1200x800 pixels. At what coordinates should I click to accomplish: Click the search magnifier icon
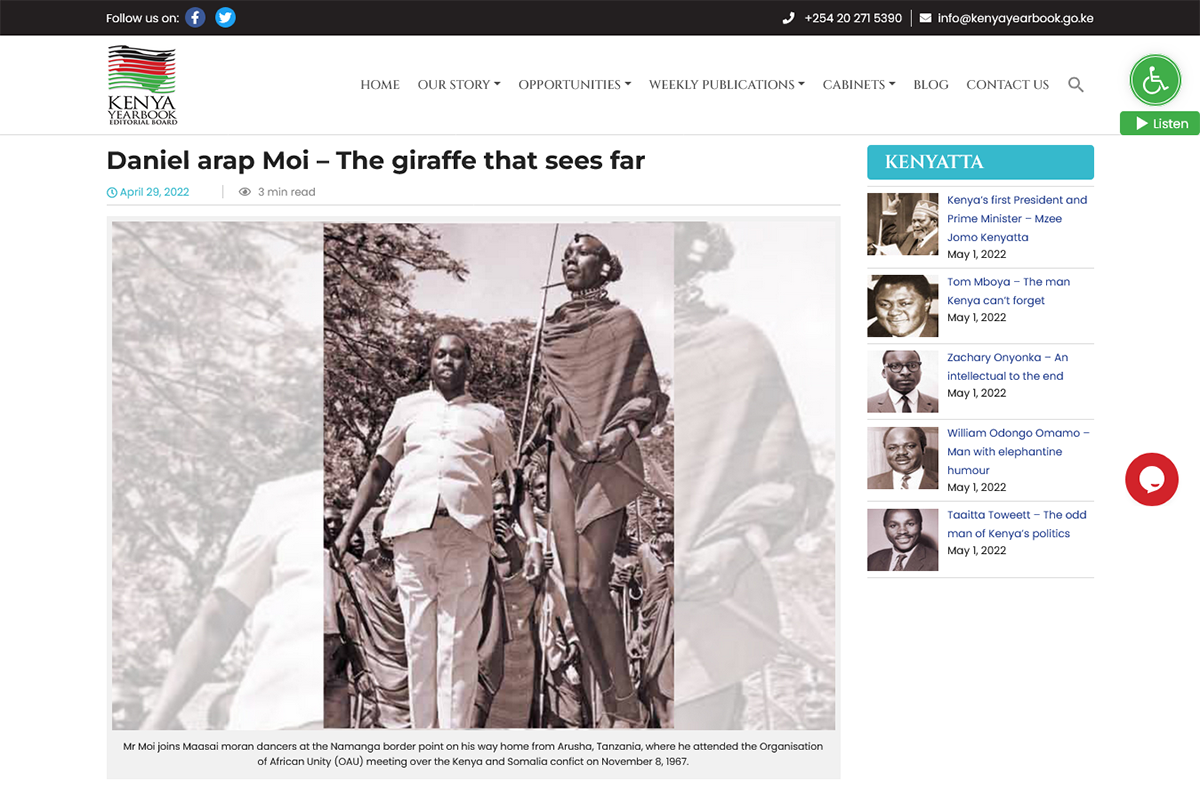point(1076,85)
